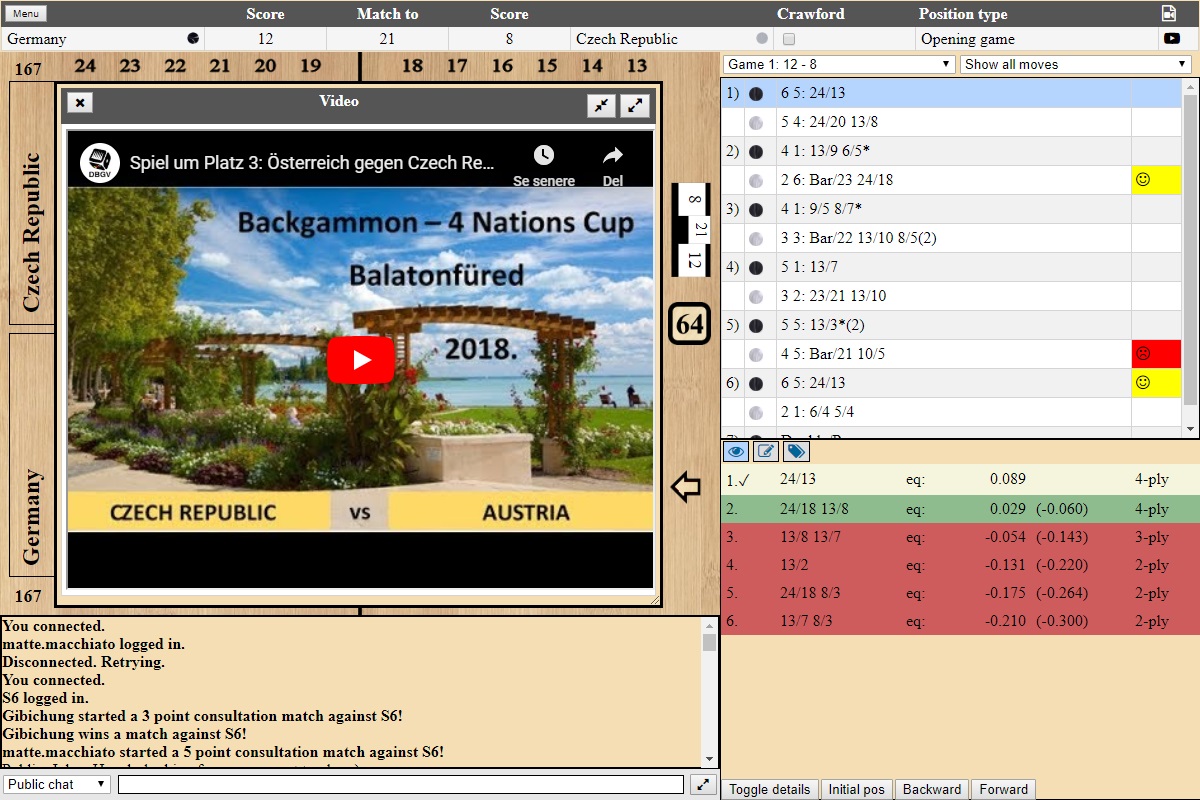Click the Backward button
Image resolution: width=1200 pixels, height=800 pixels.
click(932, 789)
